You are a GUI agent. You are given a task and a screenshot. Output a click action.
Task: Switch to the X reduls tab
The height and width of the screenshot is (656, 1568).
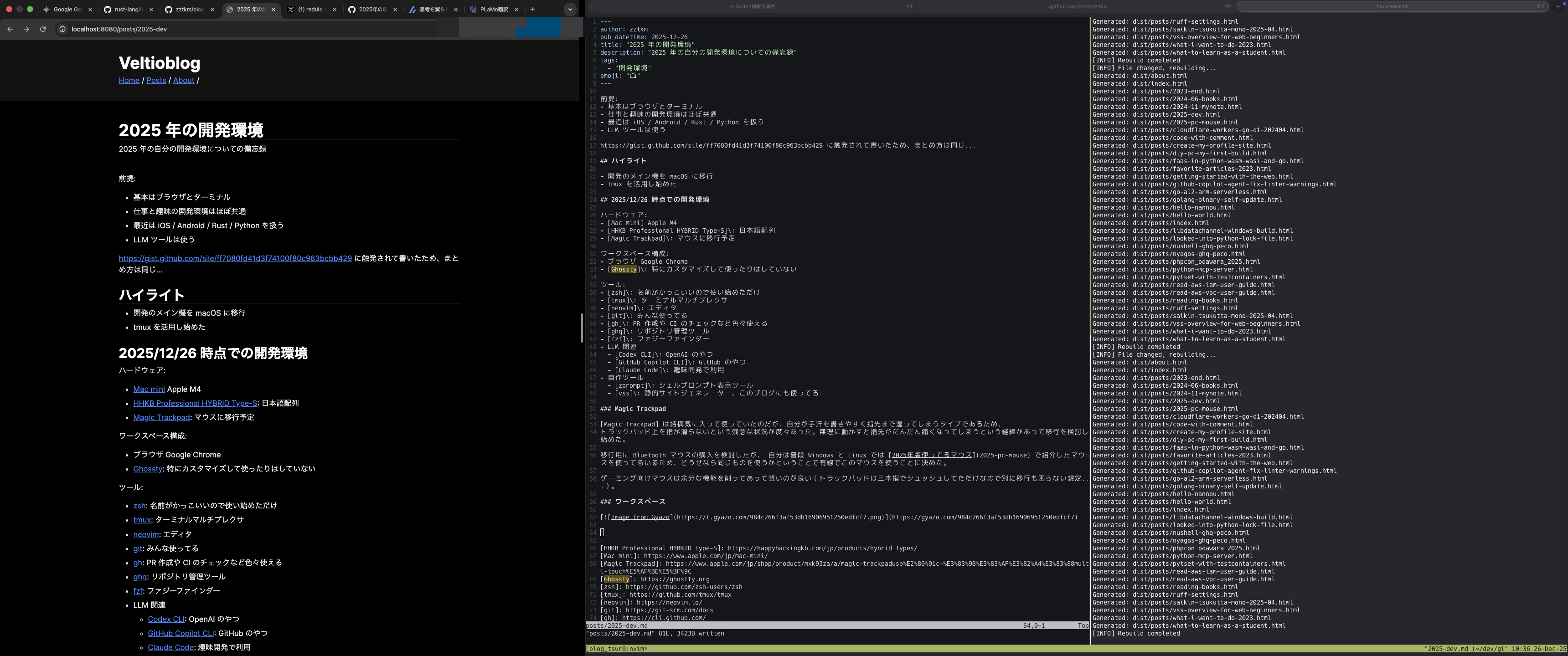(x=310, y=10)
